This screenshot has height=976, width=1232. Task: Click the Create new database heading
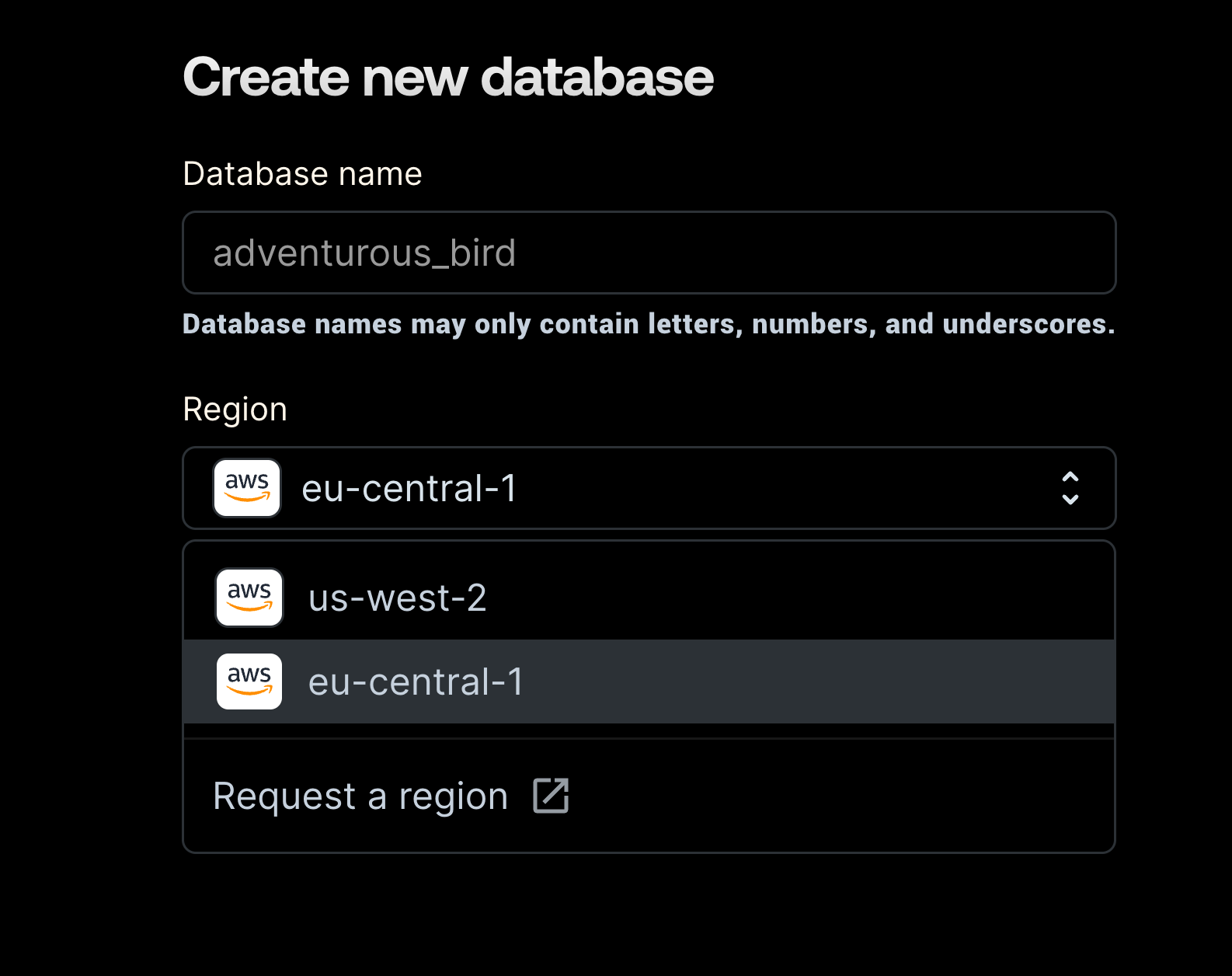point(447,78)
